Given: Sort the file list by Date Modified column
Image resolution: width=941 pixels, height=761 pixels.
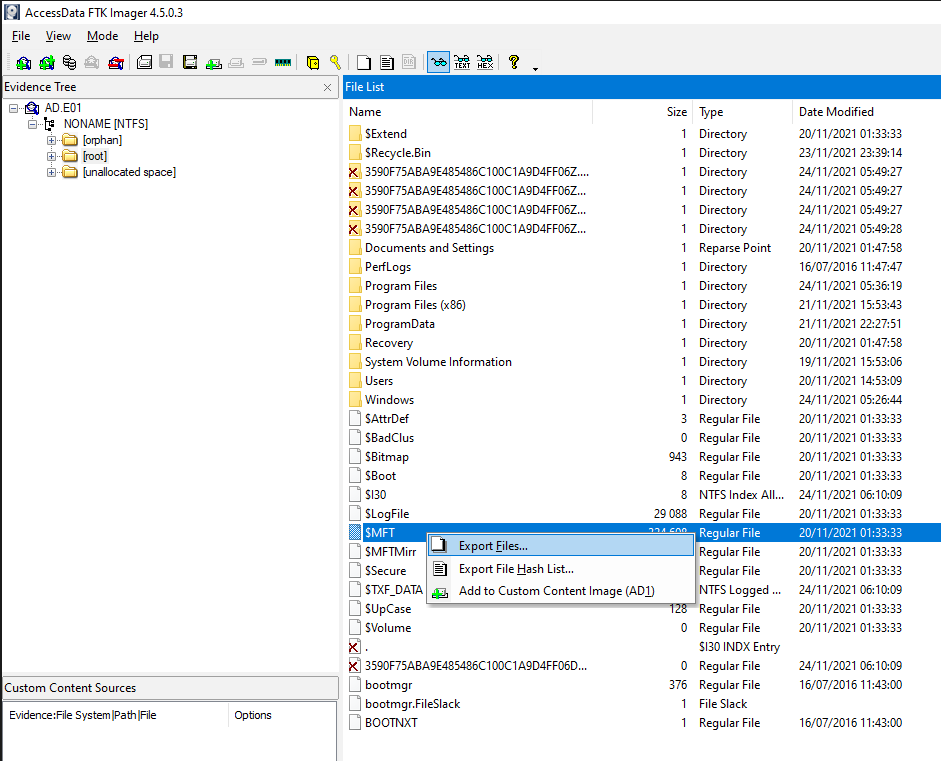Looking at the screenshot, I should pos(835,112).
